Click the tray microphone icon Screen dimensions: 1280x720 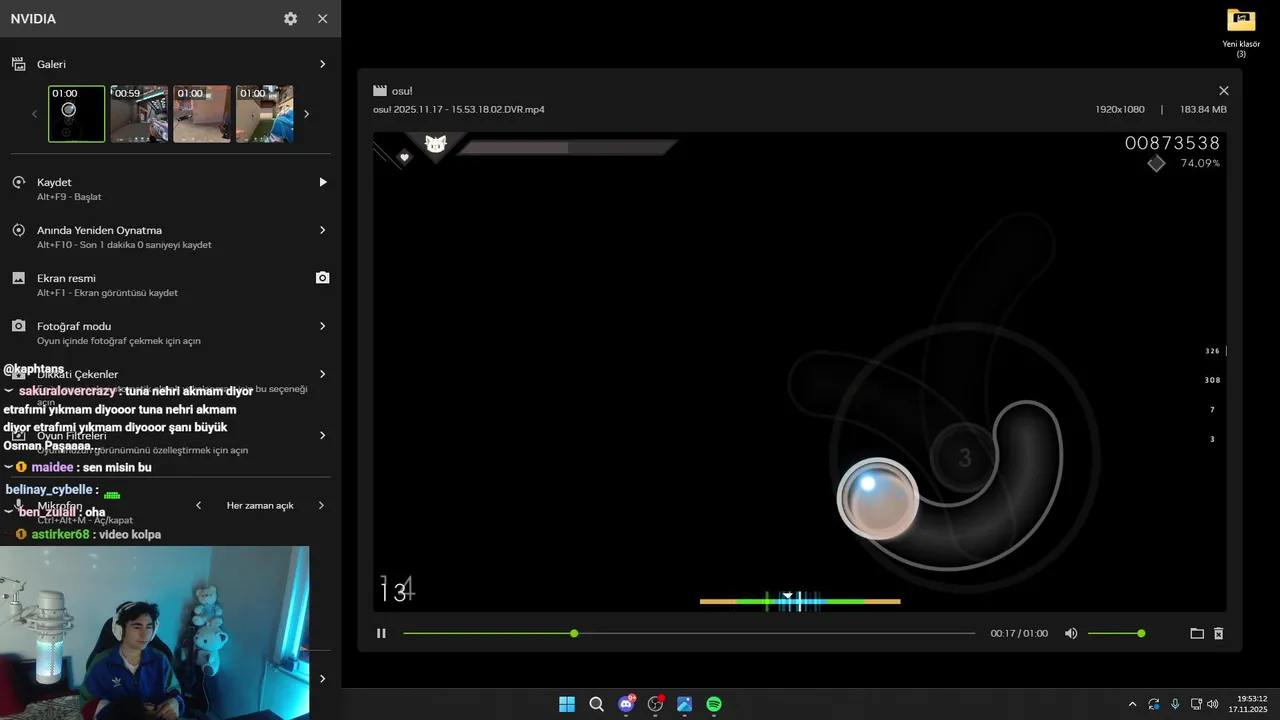pos(1175,704)
